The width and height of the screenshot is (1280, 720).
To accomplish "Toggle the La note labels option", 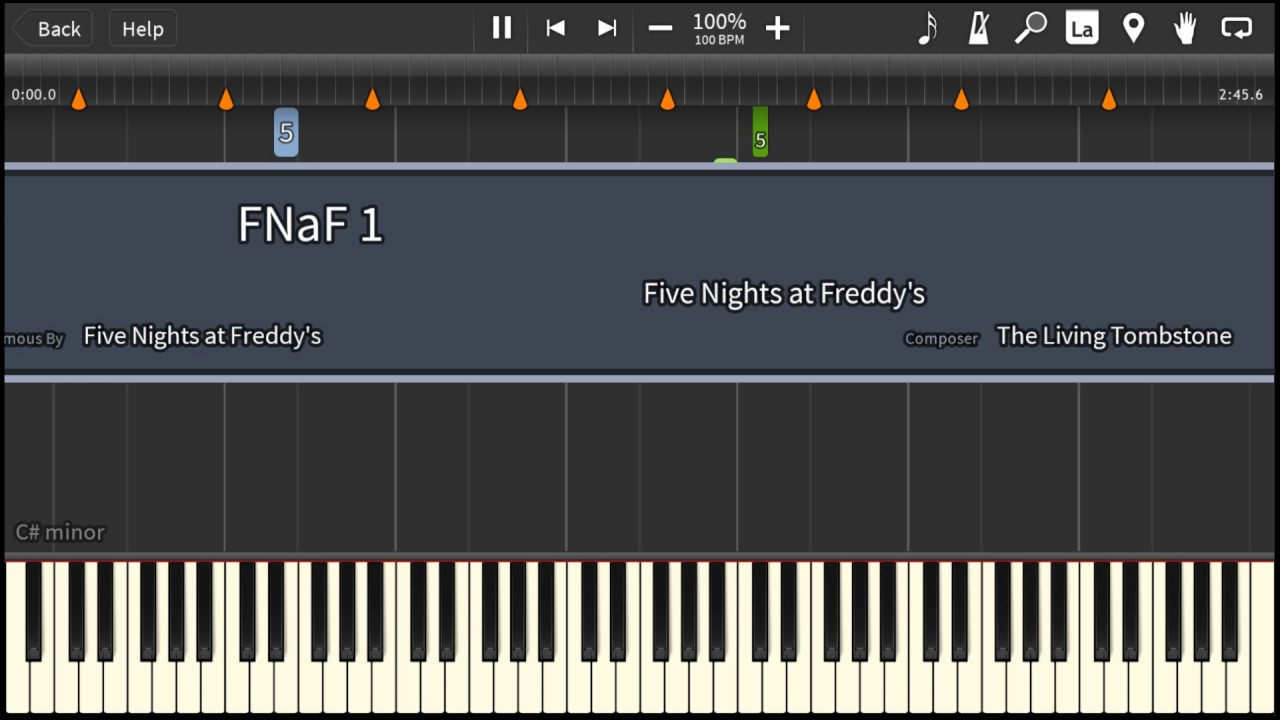I will 1082,28.
